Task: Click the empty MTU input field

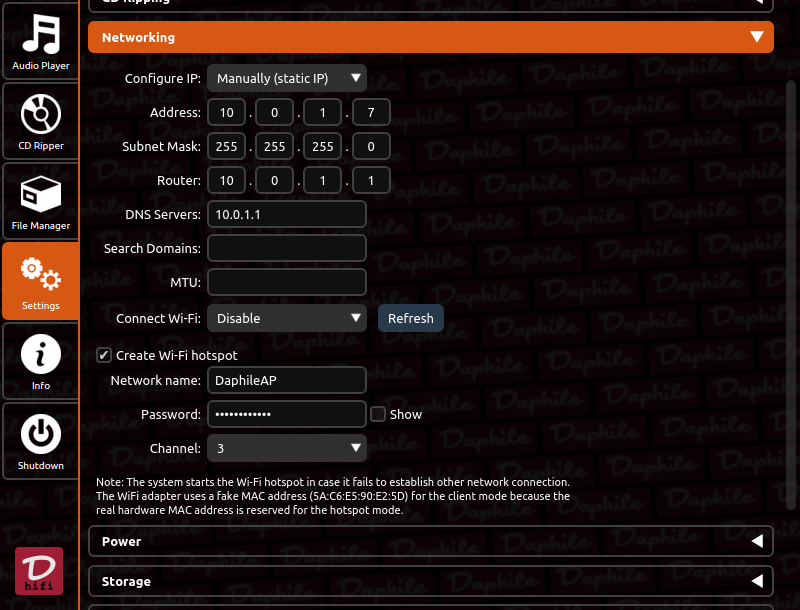Action: (287, 282)
